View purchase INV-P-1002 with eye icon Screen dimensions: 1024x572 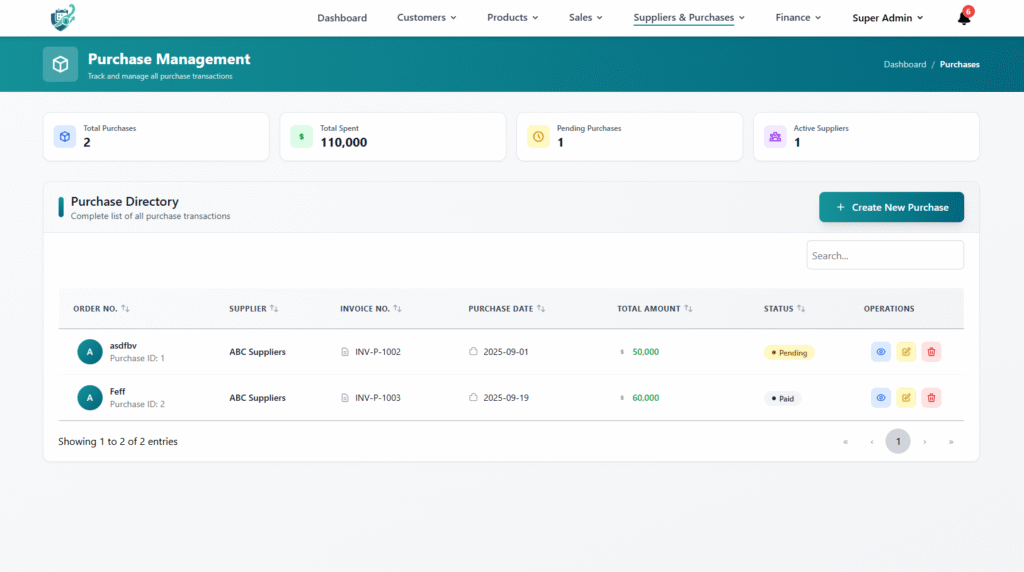(x=881, y=352)
